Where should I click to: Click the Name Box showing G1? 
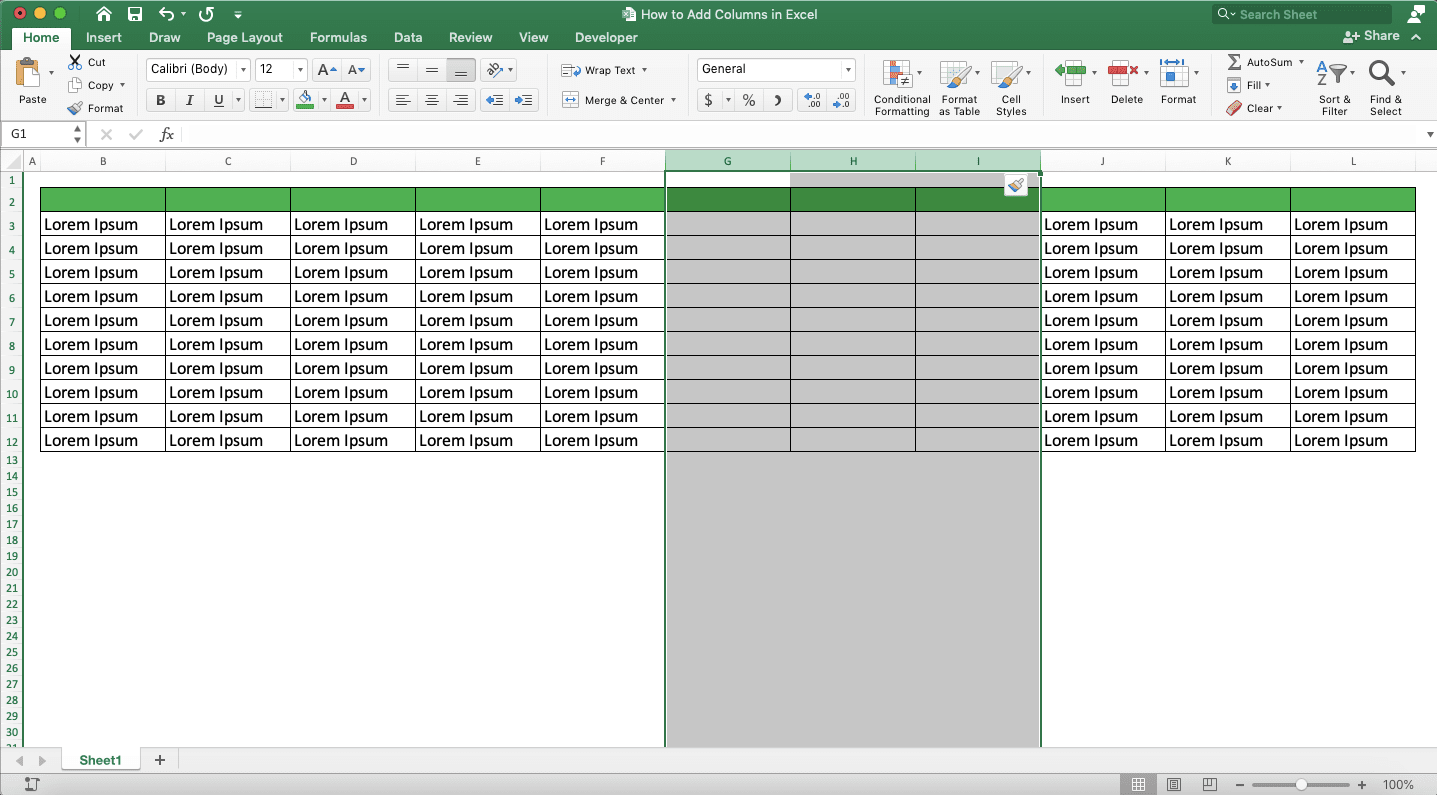[38, 134]
